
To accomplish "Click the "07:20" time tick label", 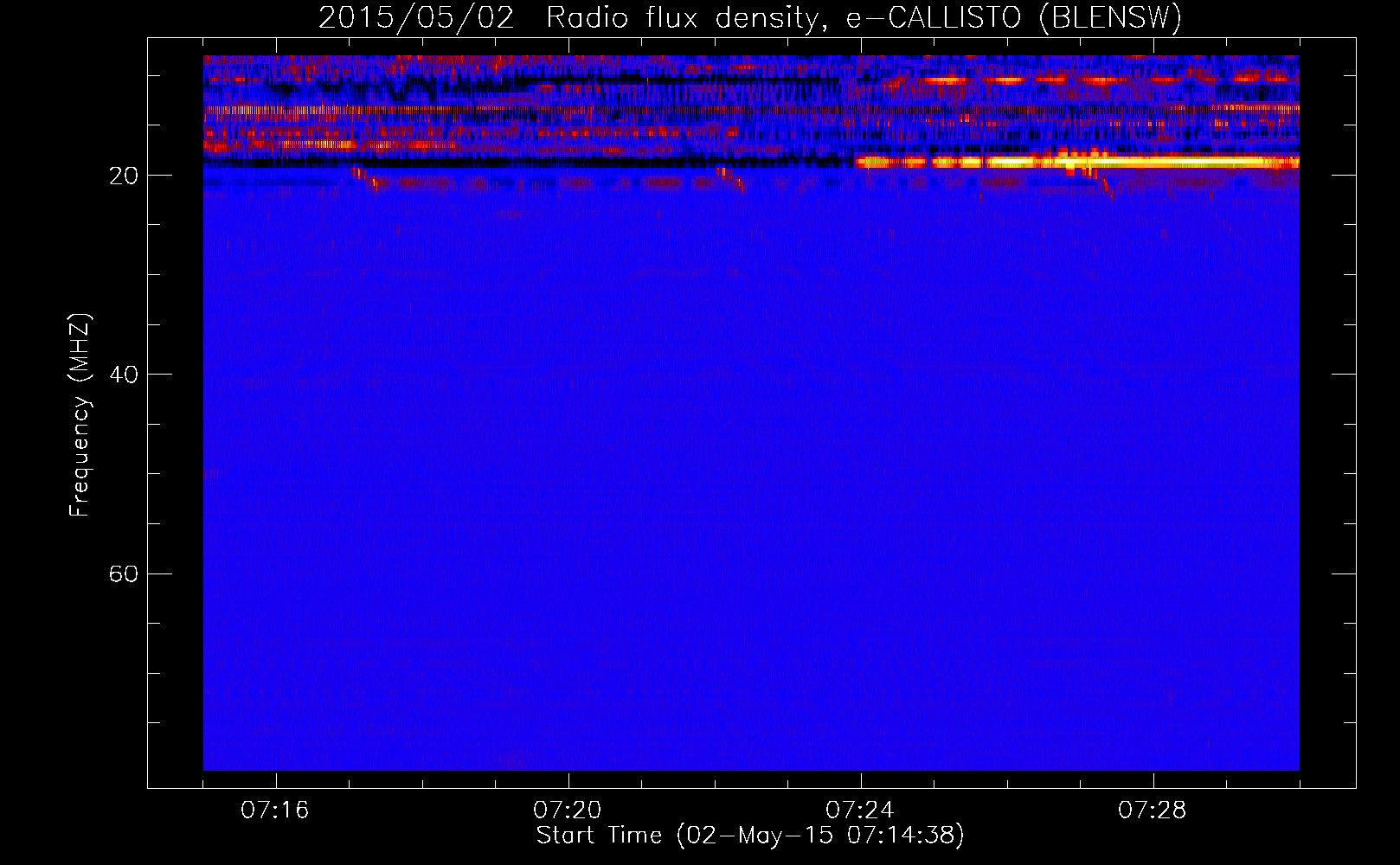I will click(568, 811).
